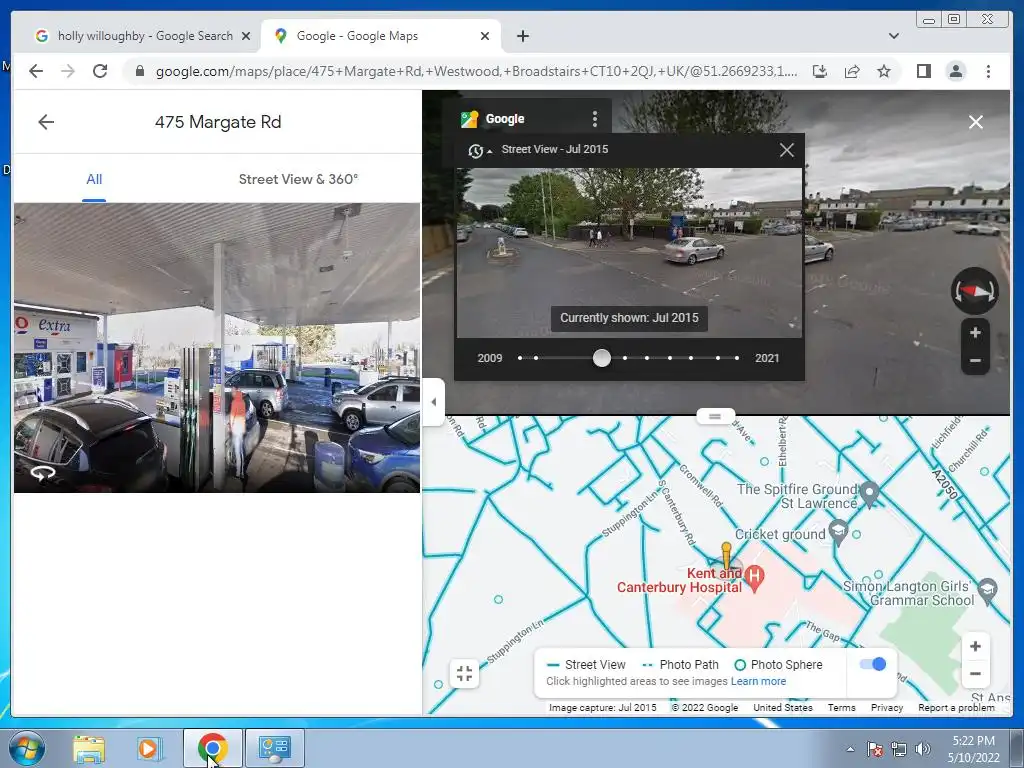This screenshot has height=768, width=1024.
Task: Select the Cricket ground pin
Action: 839,532
